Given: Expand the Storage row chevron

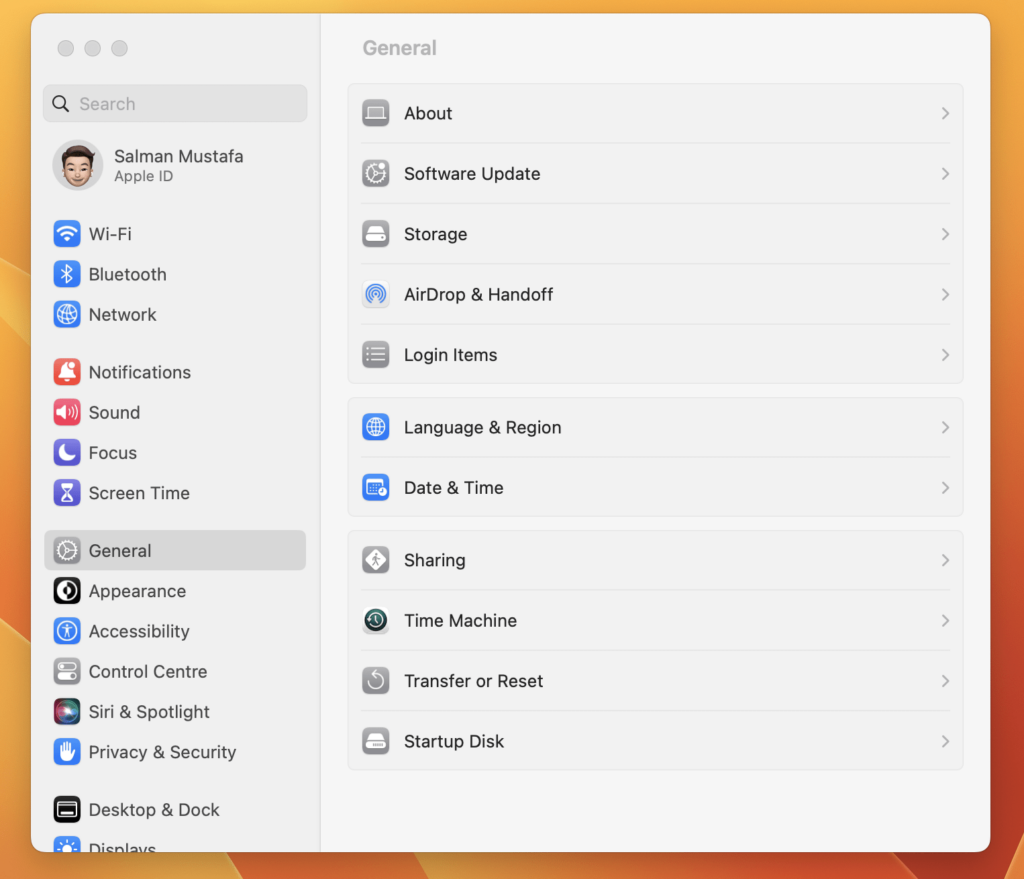Looking at the screenshot, I should coord(945,234).
